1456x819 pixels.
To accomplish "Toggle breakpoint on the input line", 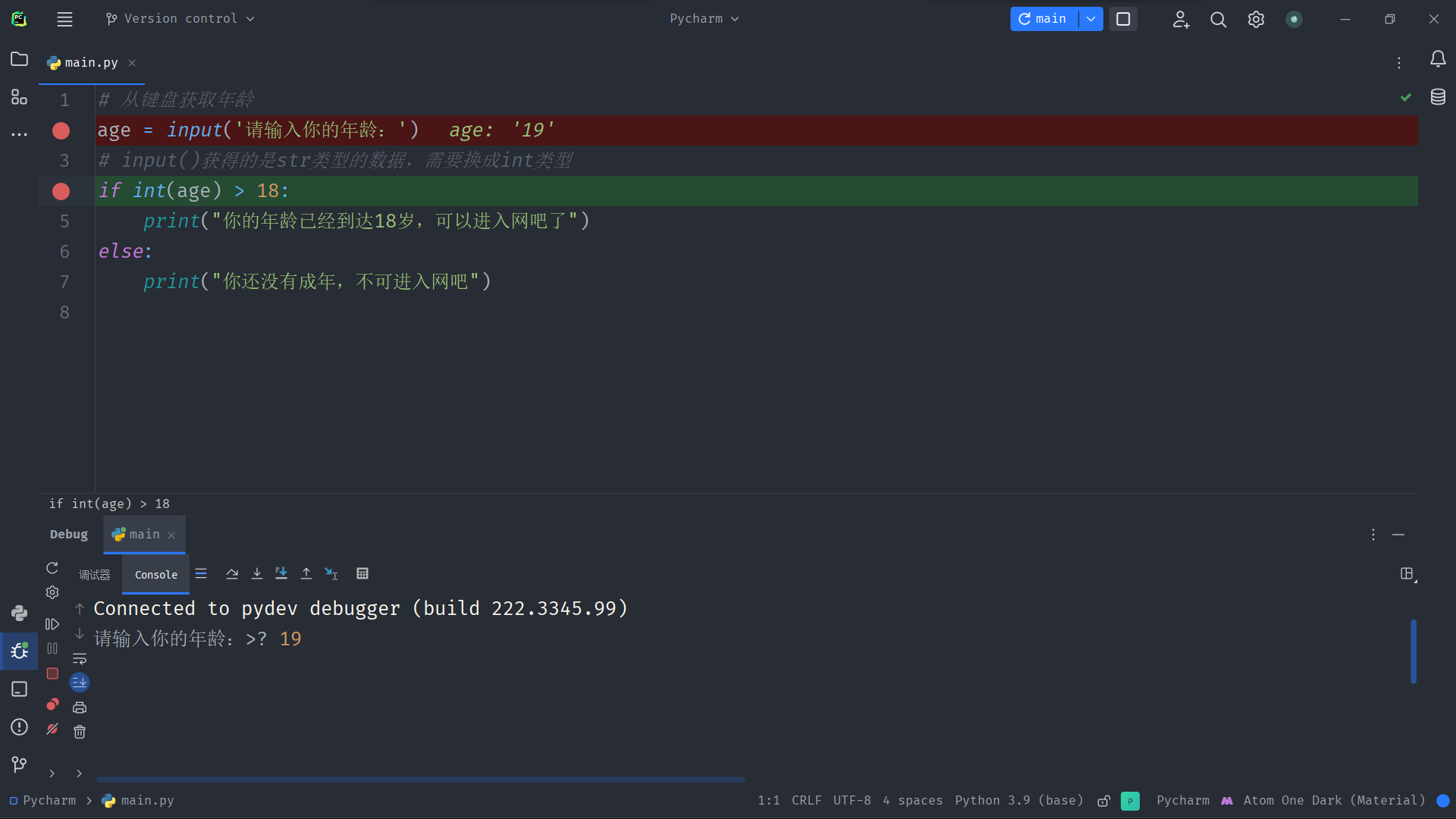I will point(61,130).
